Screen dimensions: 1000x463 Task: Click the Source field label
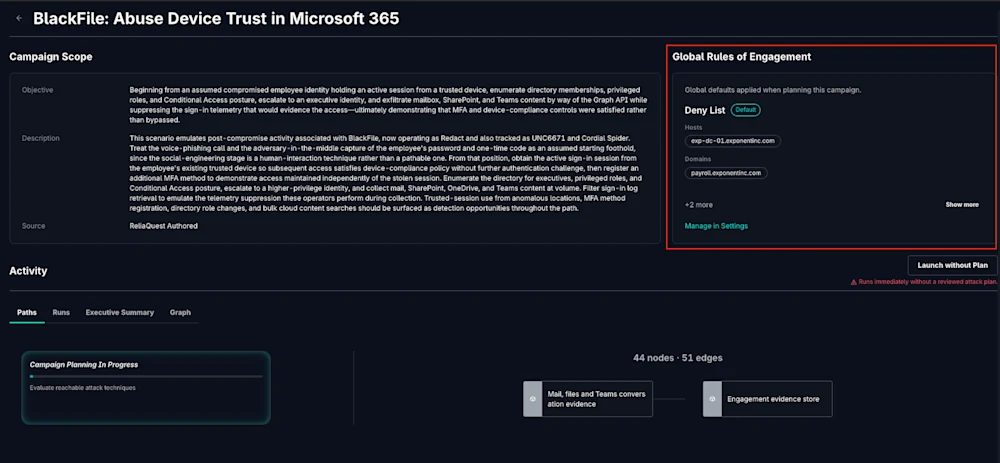click(x=33, y=226)
